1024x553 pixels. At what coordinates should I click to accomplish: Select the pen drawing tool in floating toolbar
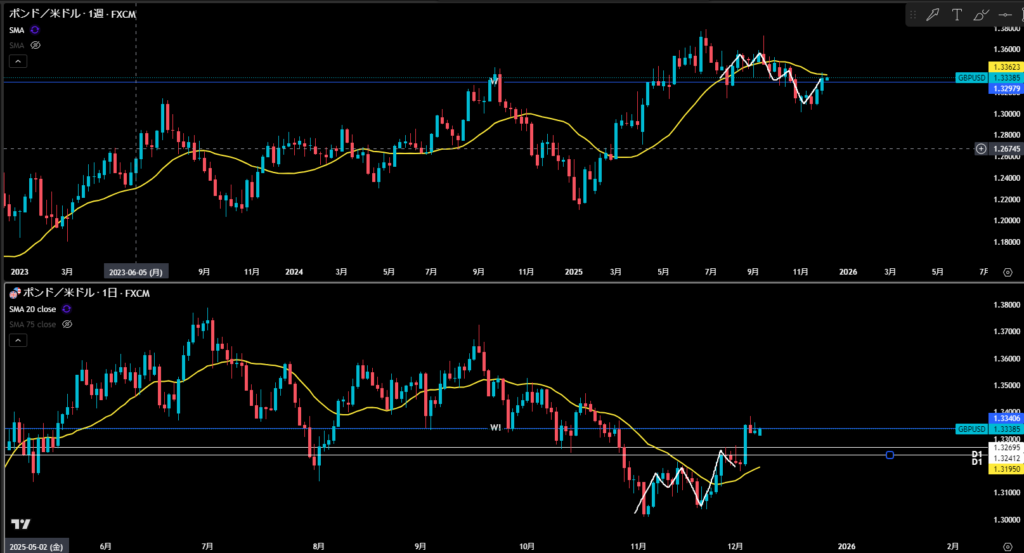[932, 14]
